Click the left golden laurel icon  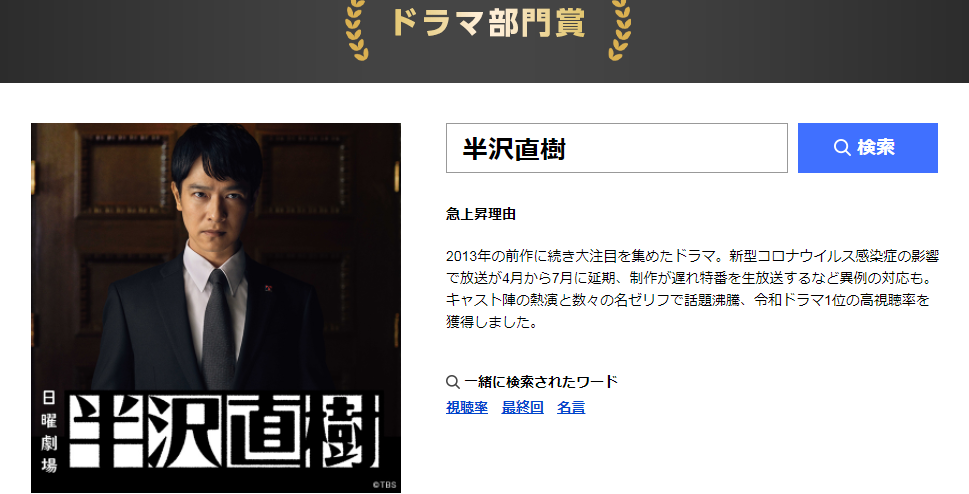pyautogui.click(x=357, y=30)
